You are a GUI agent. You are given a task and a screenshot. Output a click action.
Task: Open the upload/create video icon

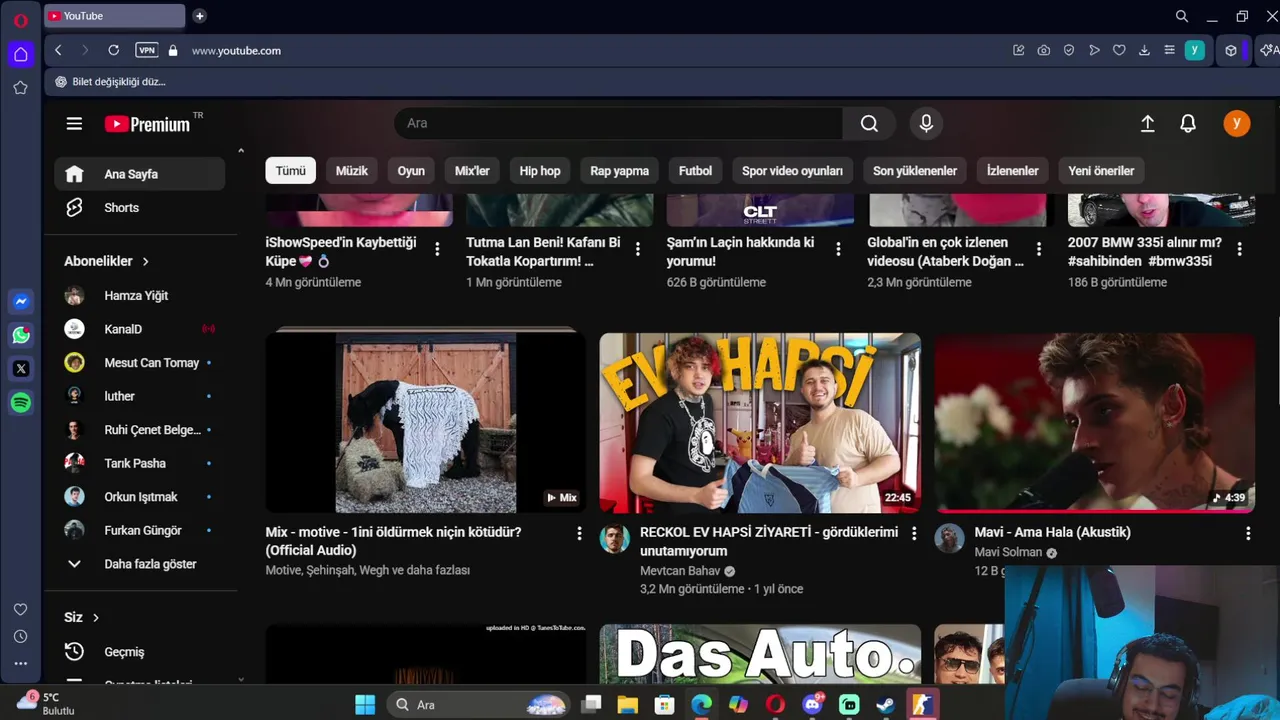[x=1147, y=123]
